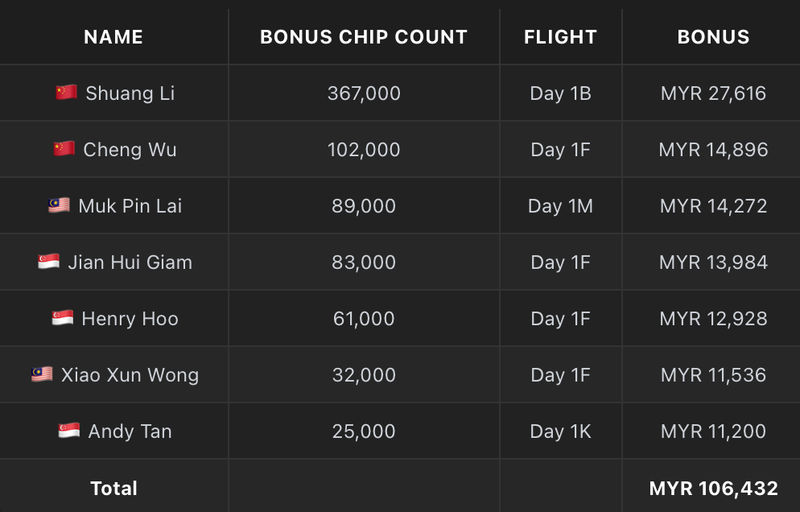The image size is (800, 512).
Task: Click the MYR 106,432 total bonus
Action: (x=713, y=488)
